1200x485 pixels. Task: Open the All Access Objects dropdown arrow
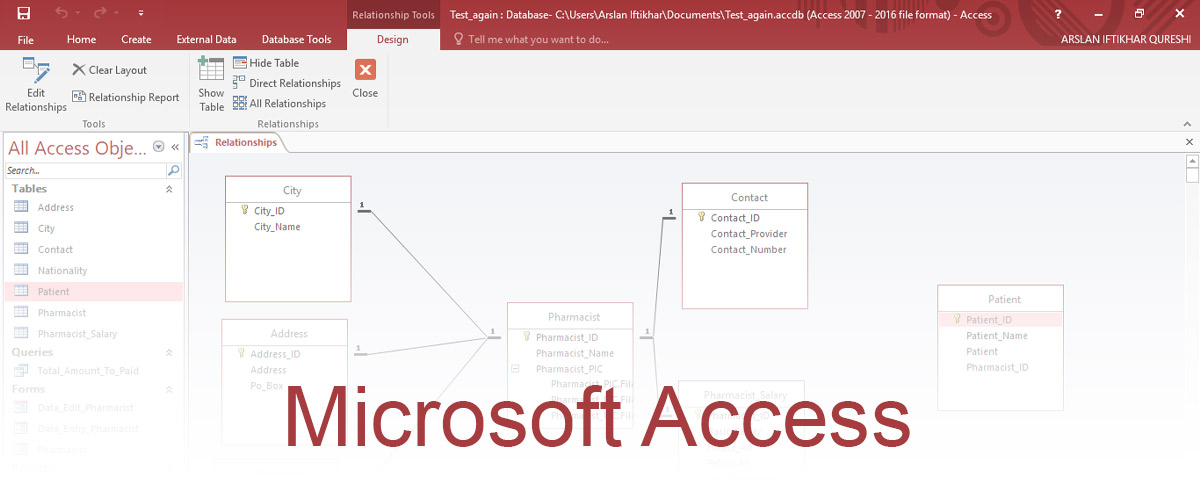[x=159, y=147]
